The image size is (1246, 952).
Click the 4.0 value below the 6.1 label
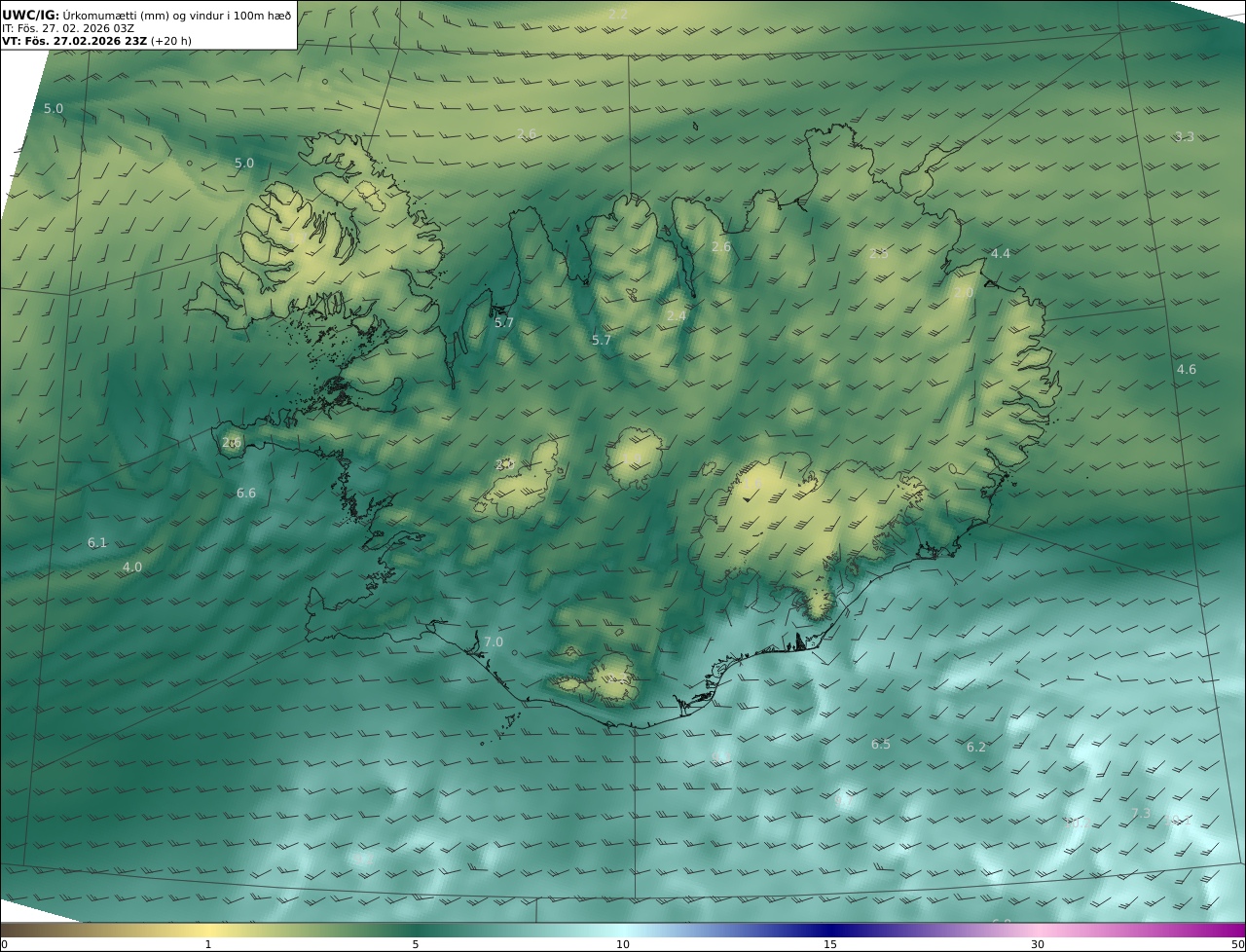(x=132, y=568)
